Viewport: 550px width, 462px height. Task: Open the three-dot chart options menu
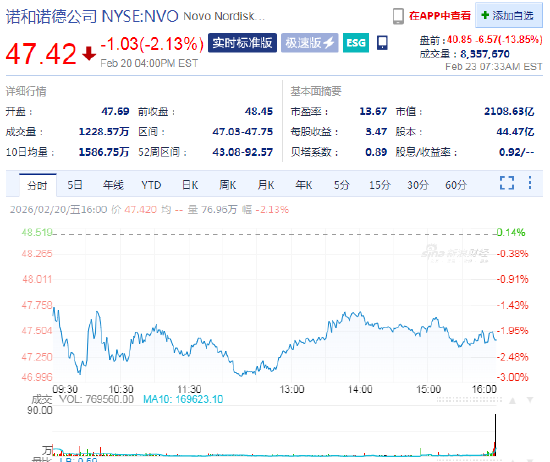pyautogui.click(x=530, y=183)
